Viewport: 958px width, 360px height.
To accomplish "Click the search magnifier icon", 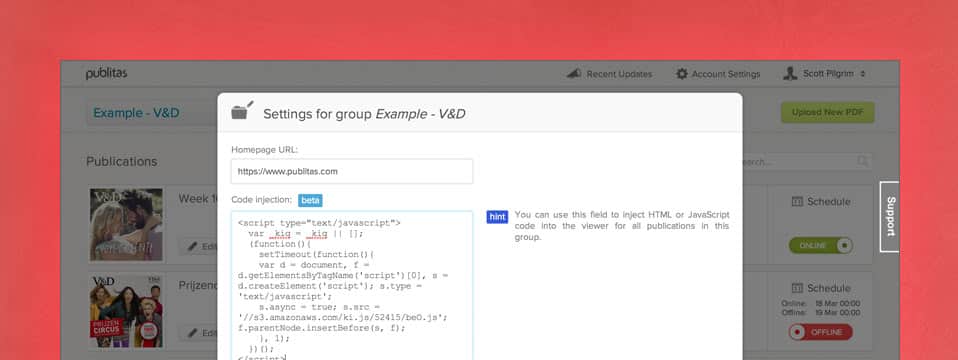I will point(863,161).
